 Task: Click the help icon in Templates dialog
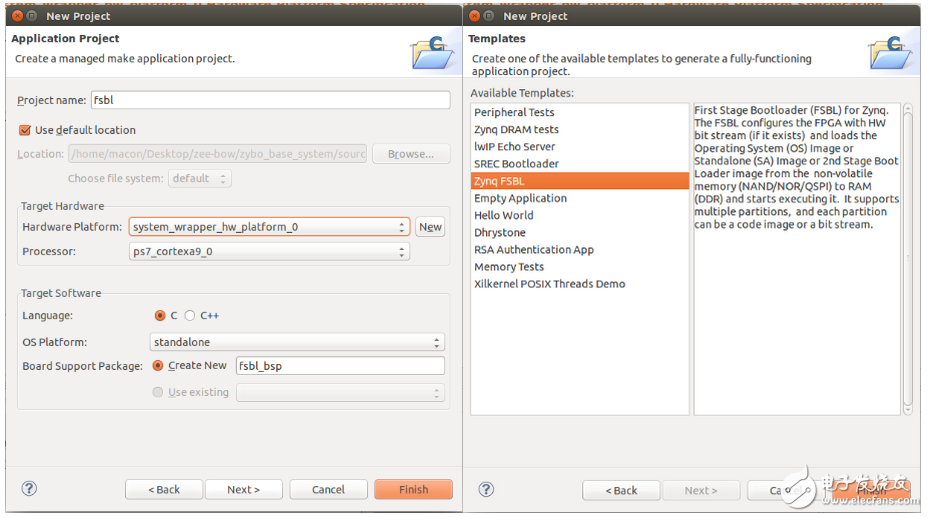(486, 489)
